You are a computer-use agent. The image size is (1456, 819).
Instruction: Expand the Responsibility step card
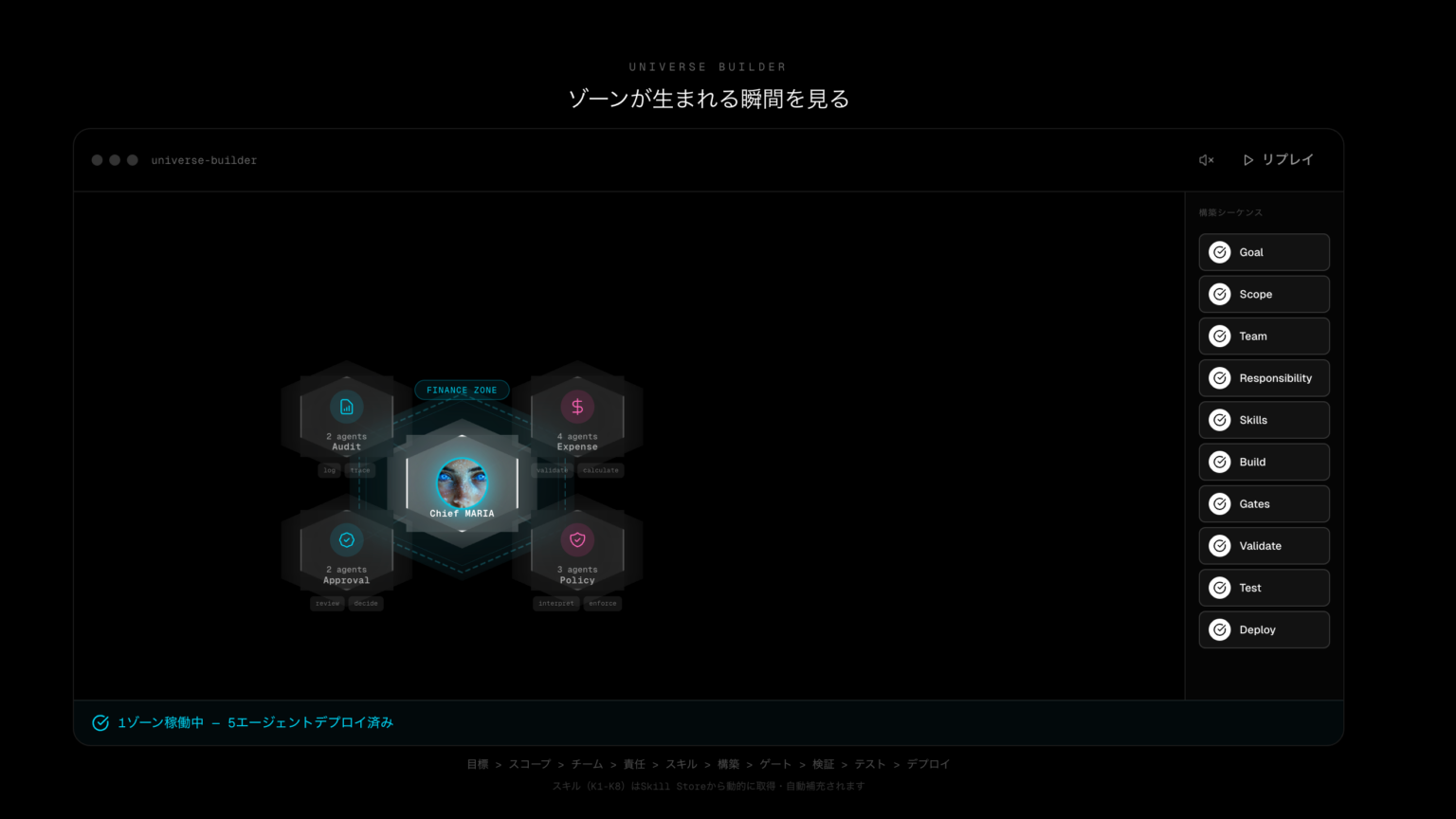tap(1264, 377)
